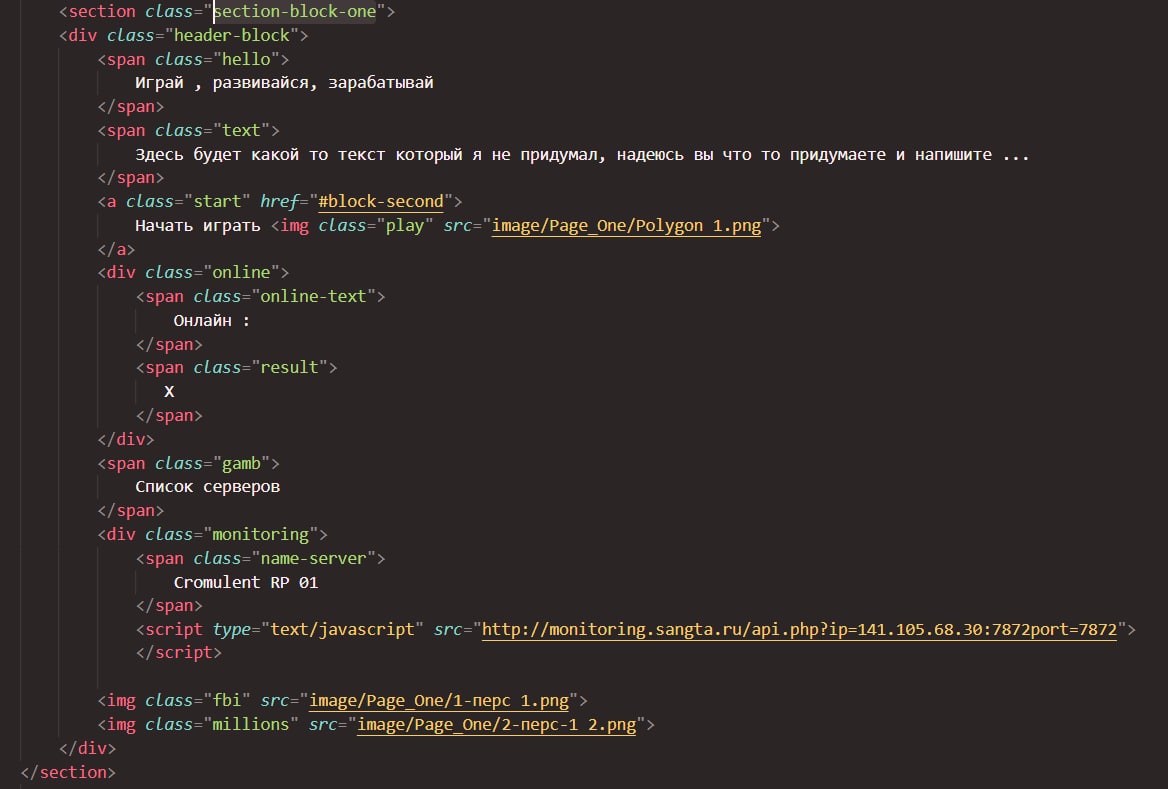This screenshot has height=789, width=1168.
Task: Follow the "#block-second" href link
Action: [x=381, y=202]
